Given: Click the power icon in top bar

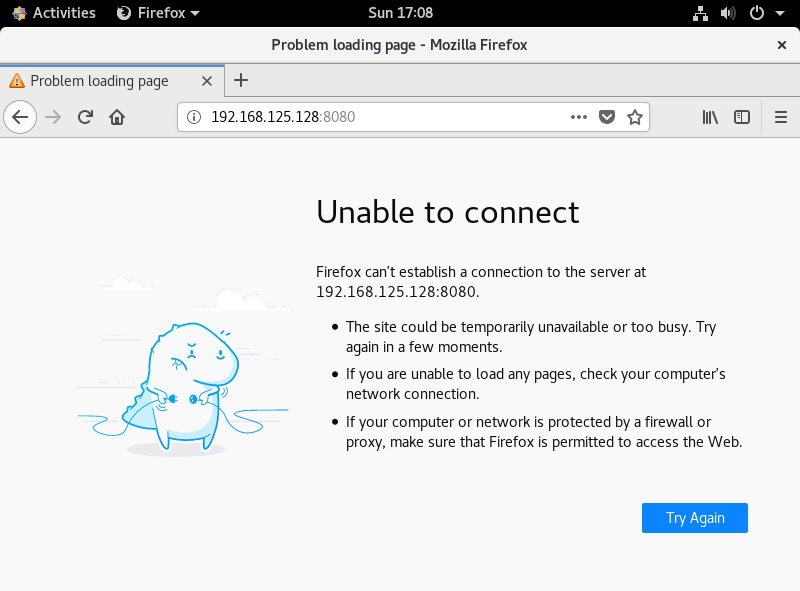Looking at the screenshot, I should pyautogui.click(x=757, y=13).
